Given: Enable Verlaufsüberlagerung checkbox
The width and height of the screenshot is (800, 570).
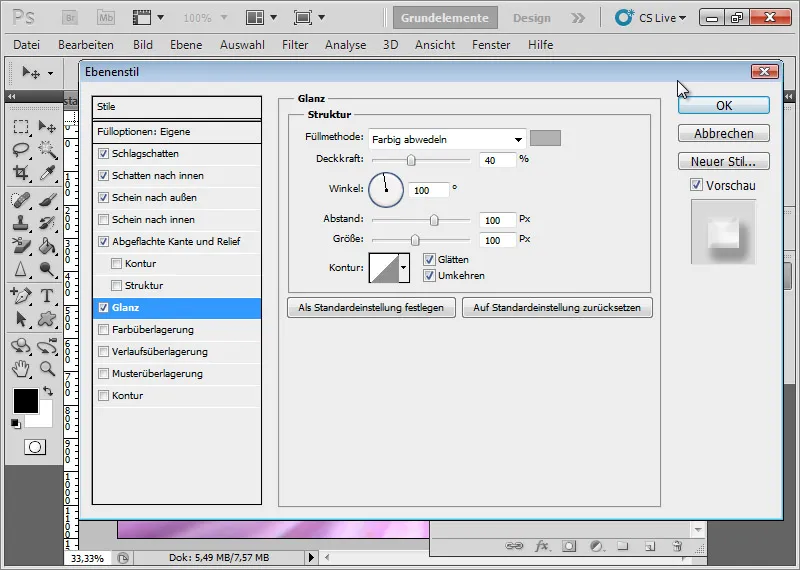Looking at the screenshot, I should click(x=104, y=352).
